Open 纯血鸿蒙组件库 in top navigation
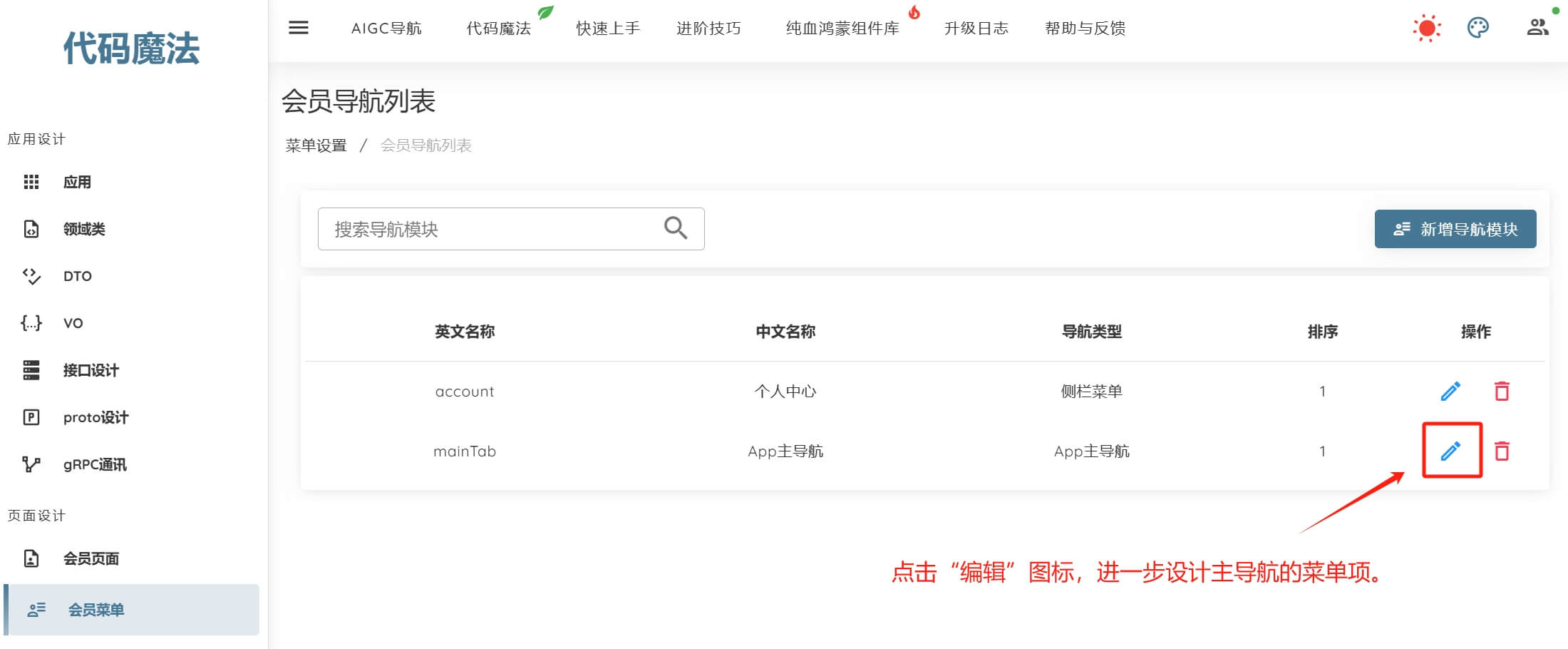 pos(842,29)
